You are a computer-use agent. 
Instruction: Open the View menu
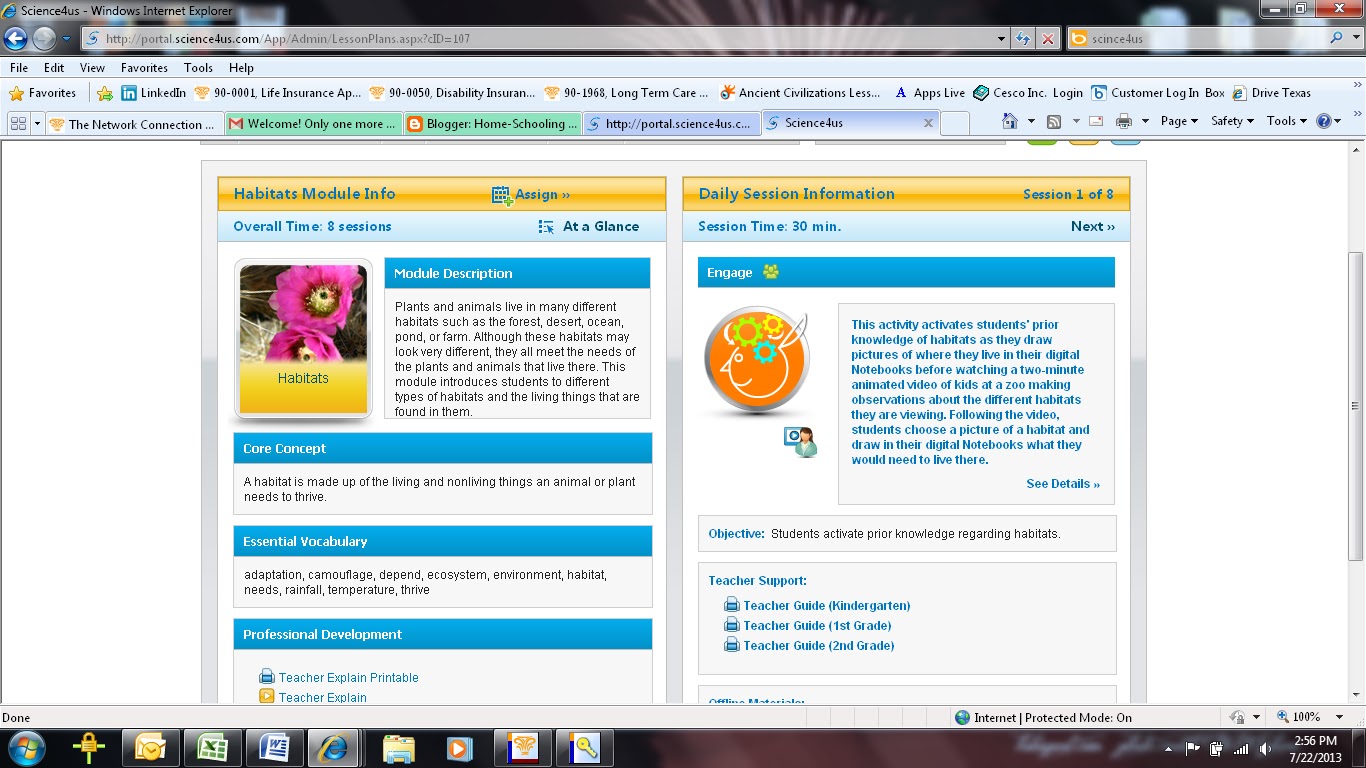pyautogui.click(x=92, y=68)
